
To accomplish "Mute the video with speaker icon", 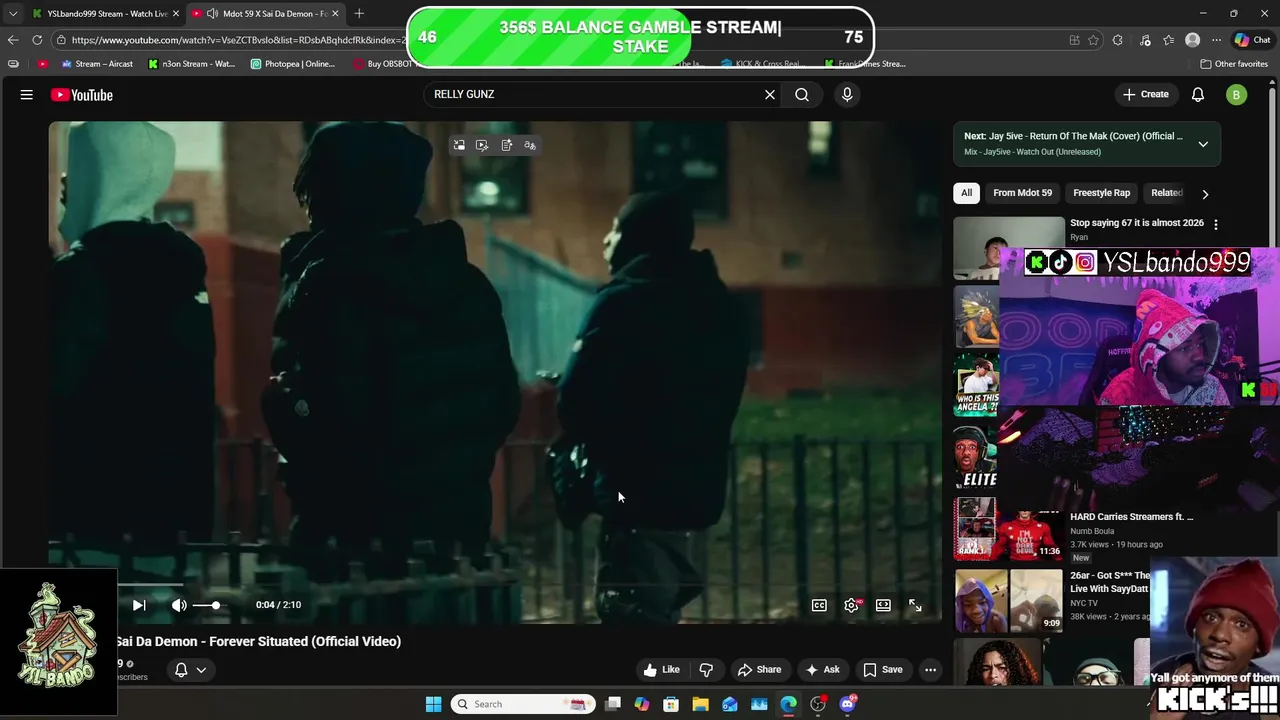I will pos(179,605).
